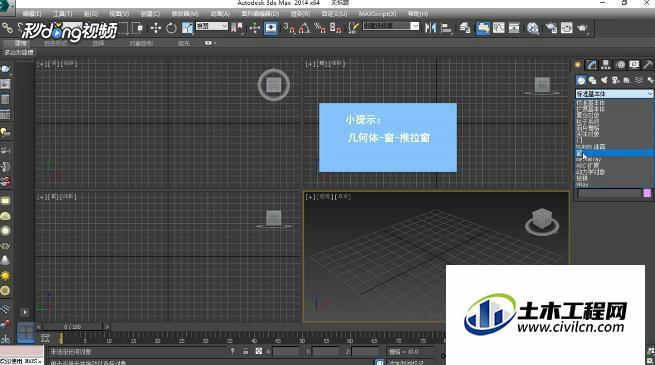The height and width of the screenshot is (365, 655).
Task: Click the Align tool icon
Action: point(447,28)
